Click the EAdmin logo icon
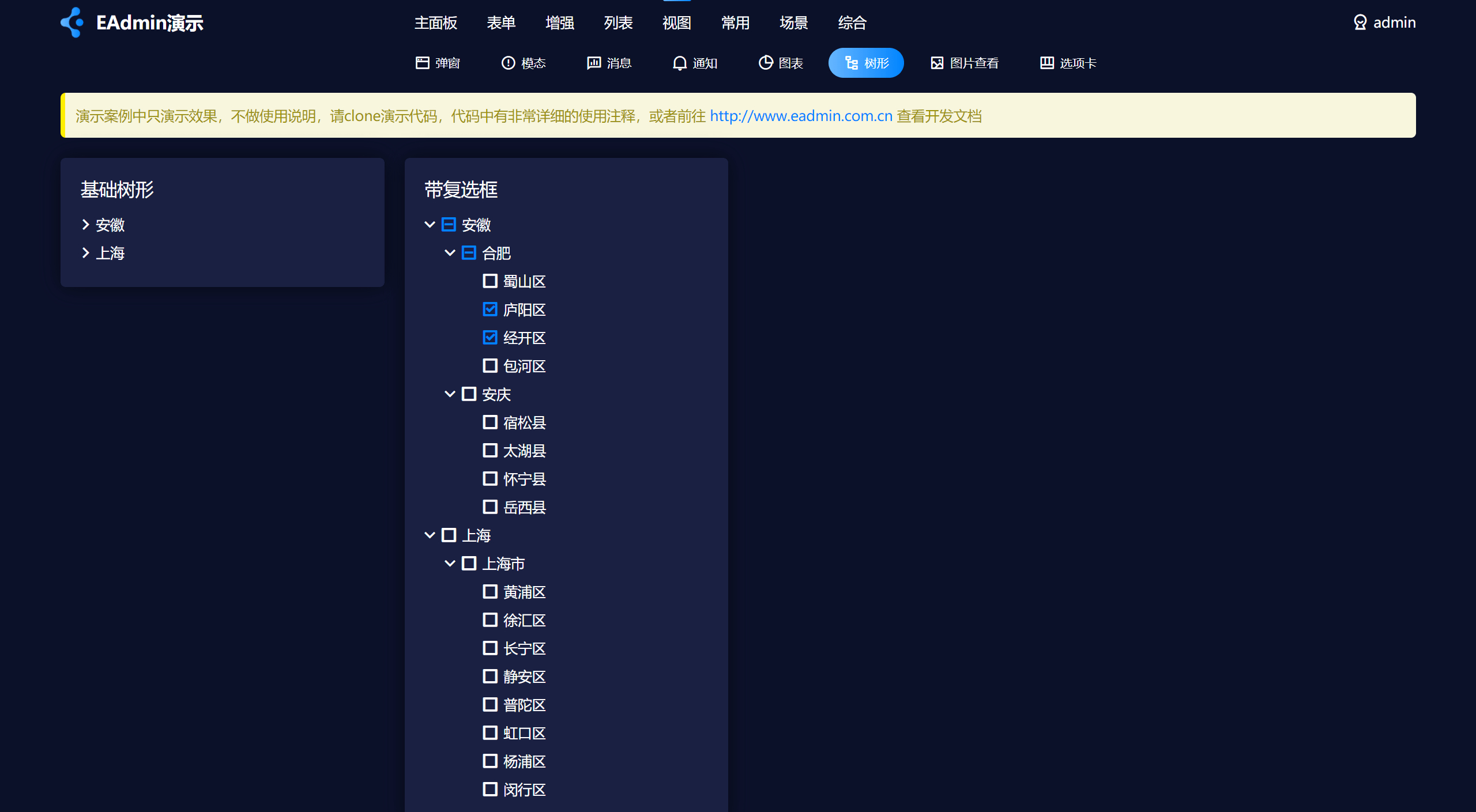The image size is (1476, 812). 73,22
